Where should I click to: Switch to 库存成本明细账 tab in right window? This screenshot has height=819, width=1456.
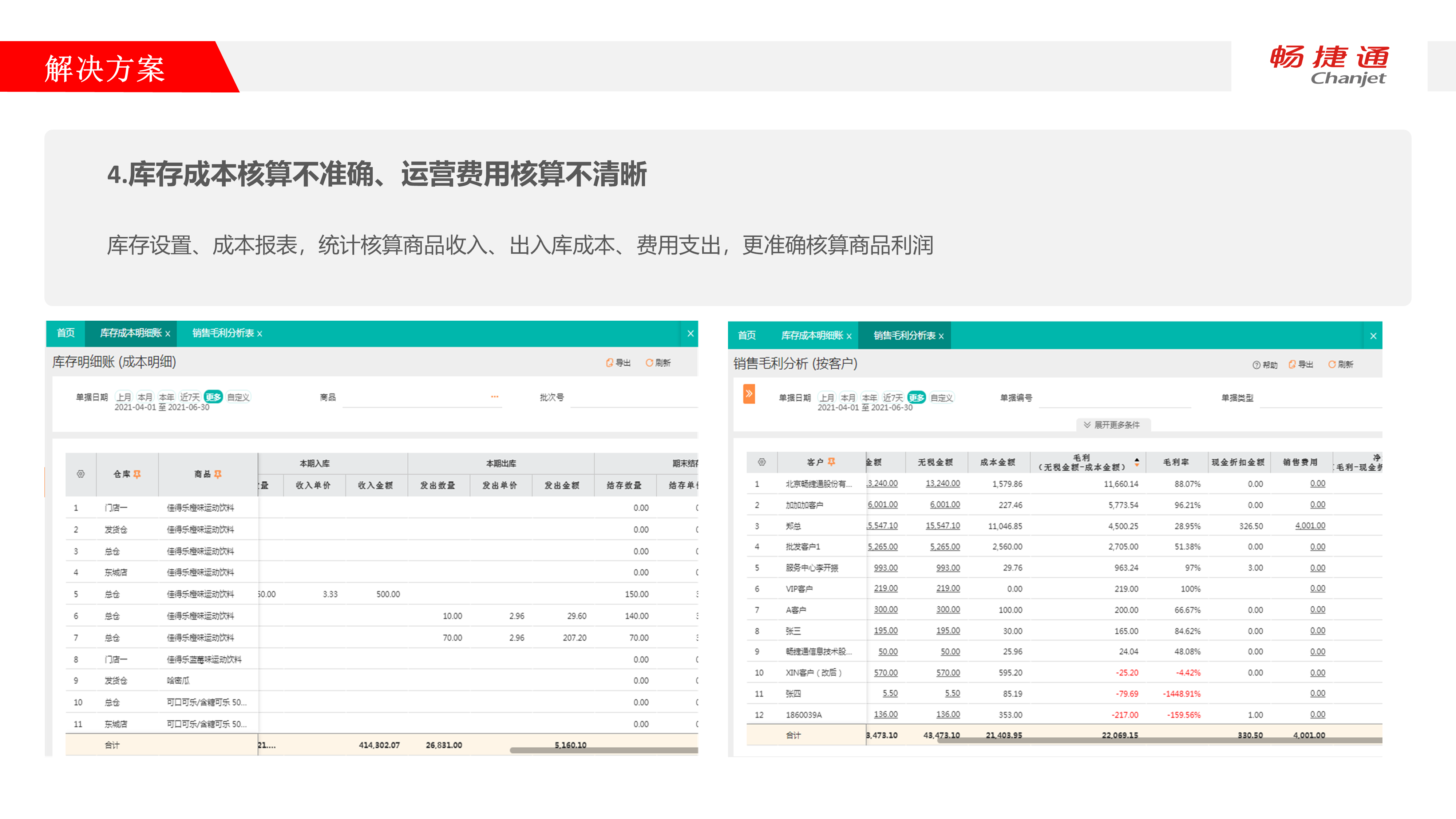(x=812, y=336)
